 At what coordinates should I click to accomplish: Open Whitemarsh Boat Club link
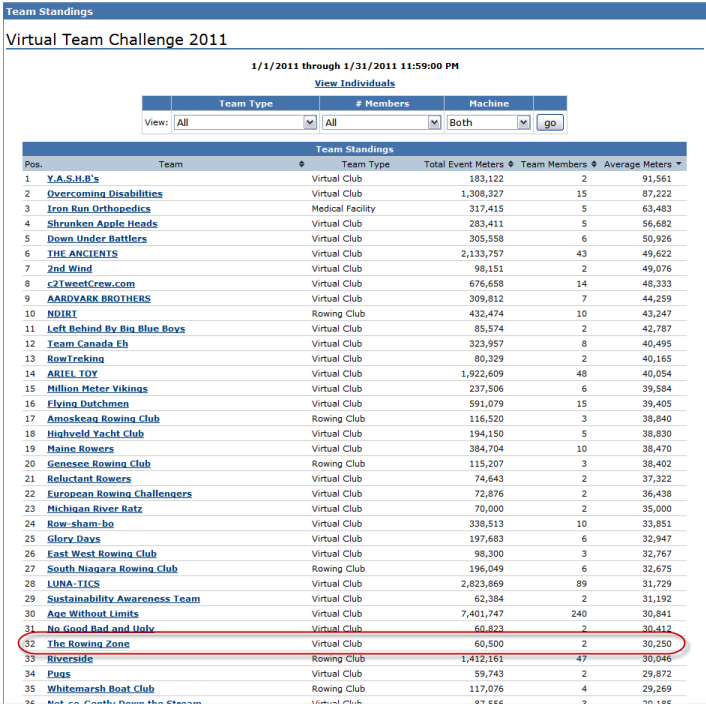coord(101,689)
